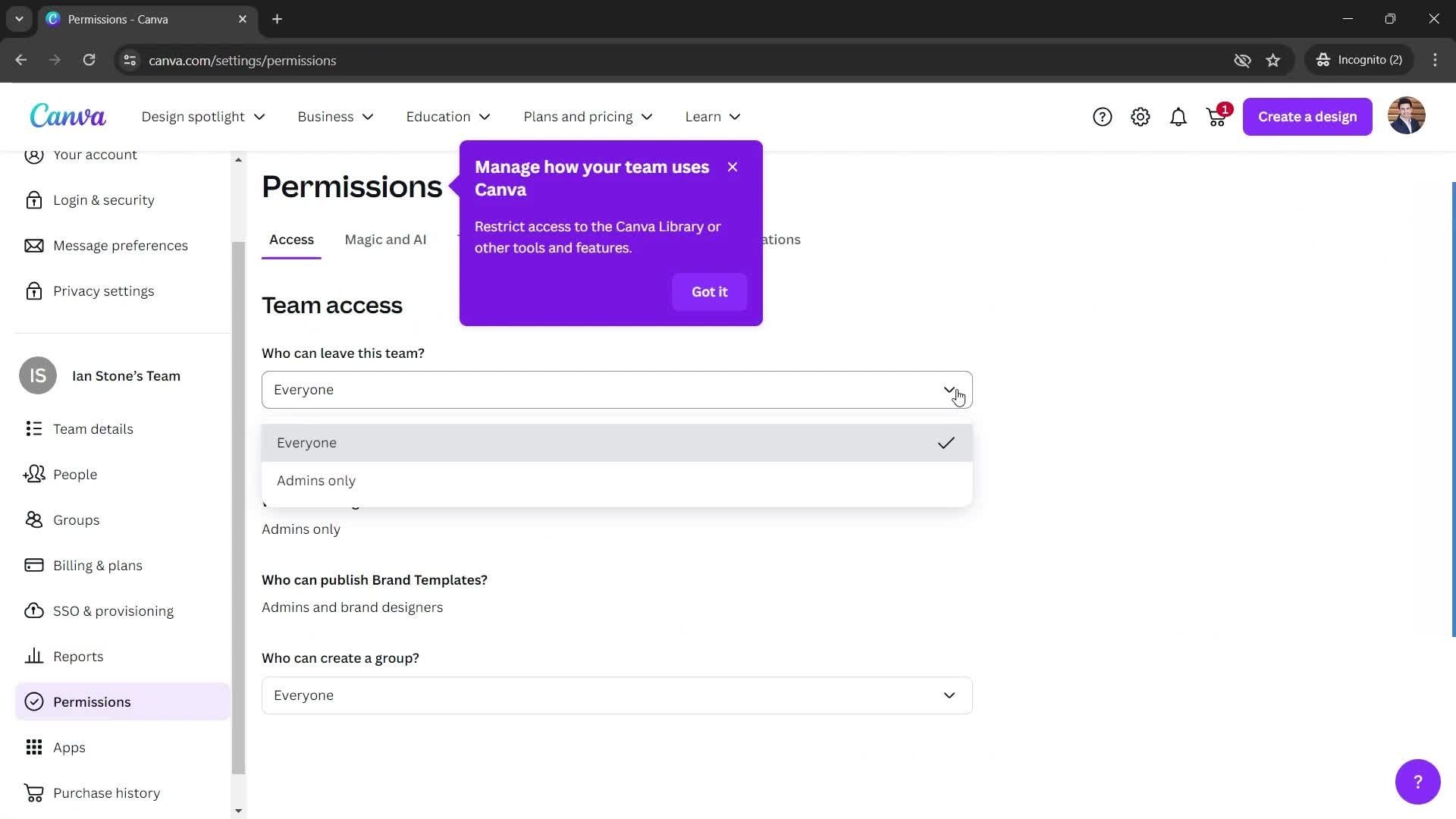The height and width of the screenshot is (819, 1456).
Task: Click the SSO and provisioning sidebar icon
Action: [34, 610]
